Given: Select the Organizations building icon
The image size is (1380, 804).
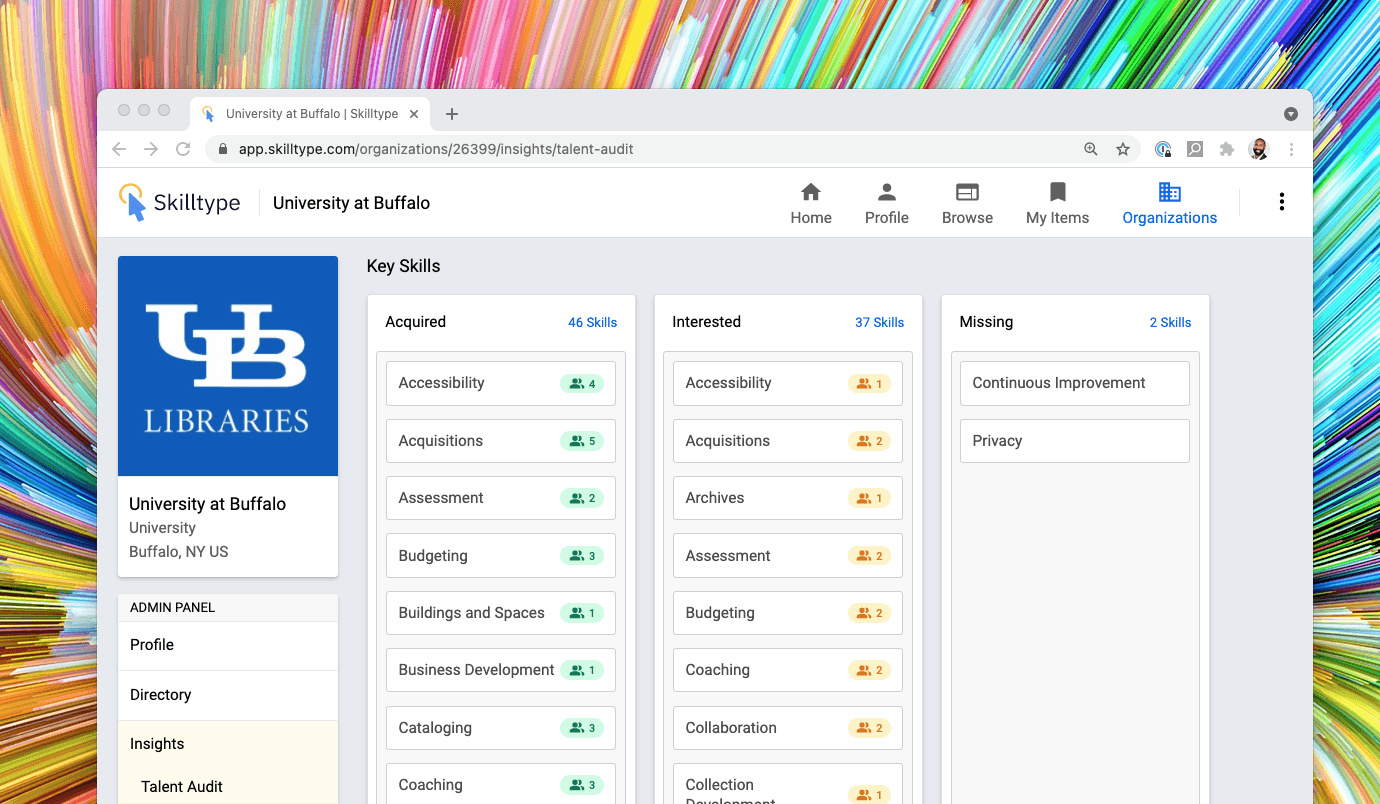Looking at the screenshot, I should (x=1169, y=192).
